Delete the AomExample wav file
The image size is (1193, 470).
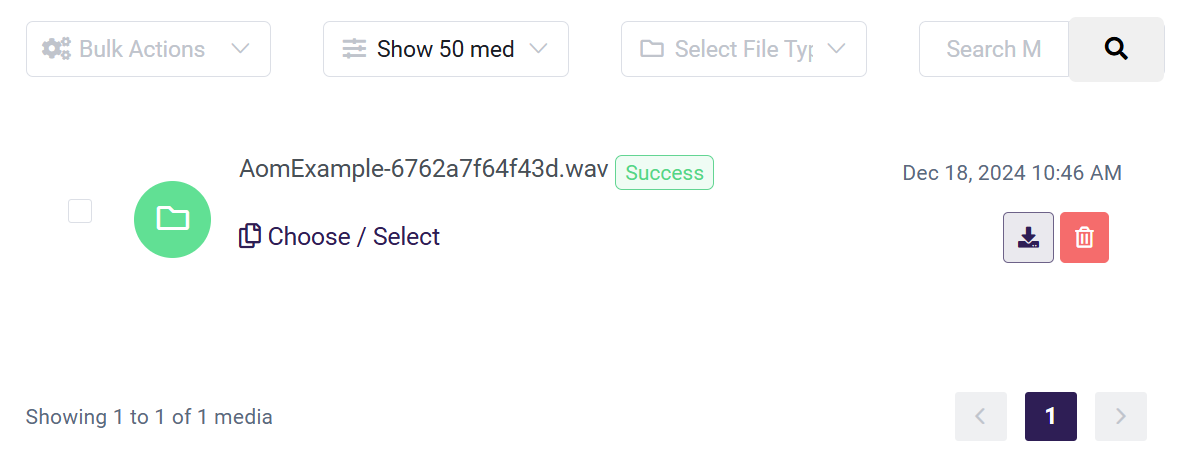click(1084, 238)
